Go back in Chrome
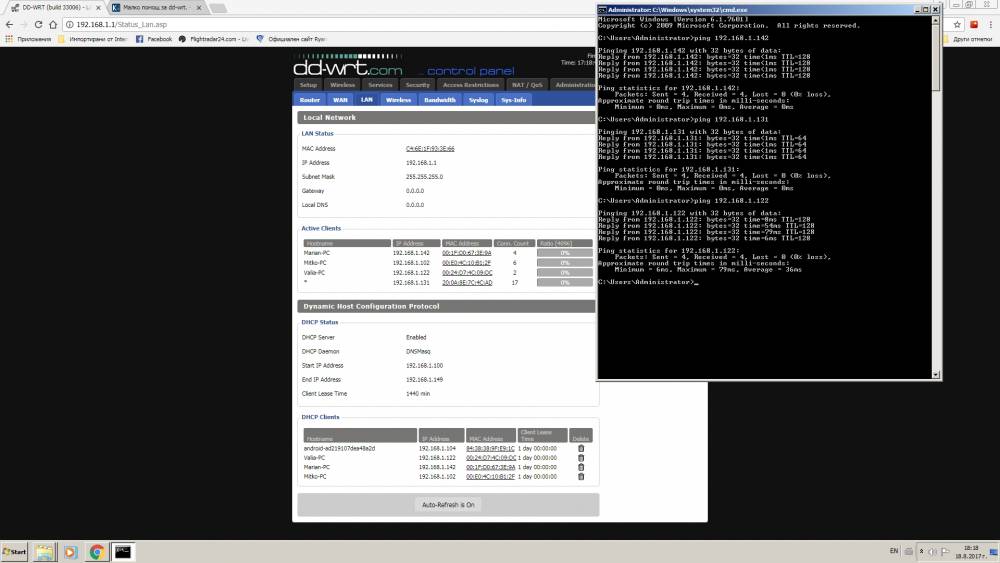 click(x=9, y=24)
